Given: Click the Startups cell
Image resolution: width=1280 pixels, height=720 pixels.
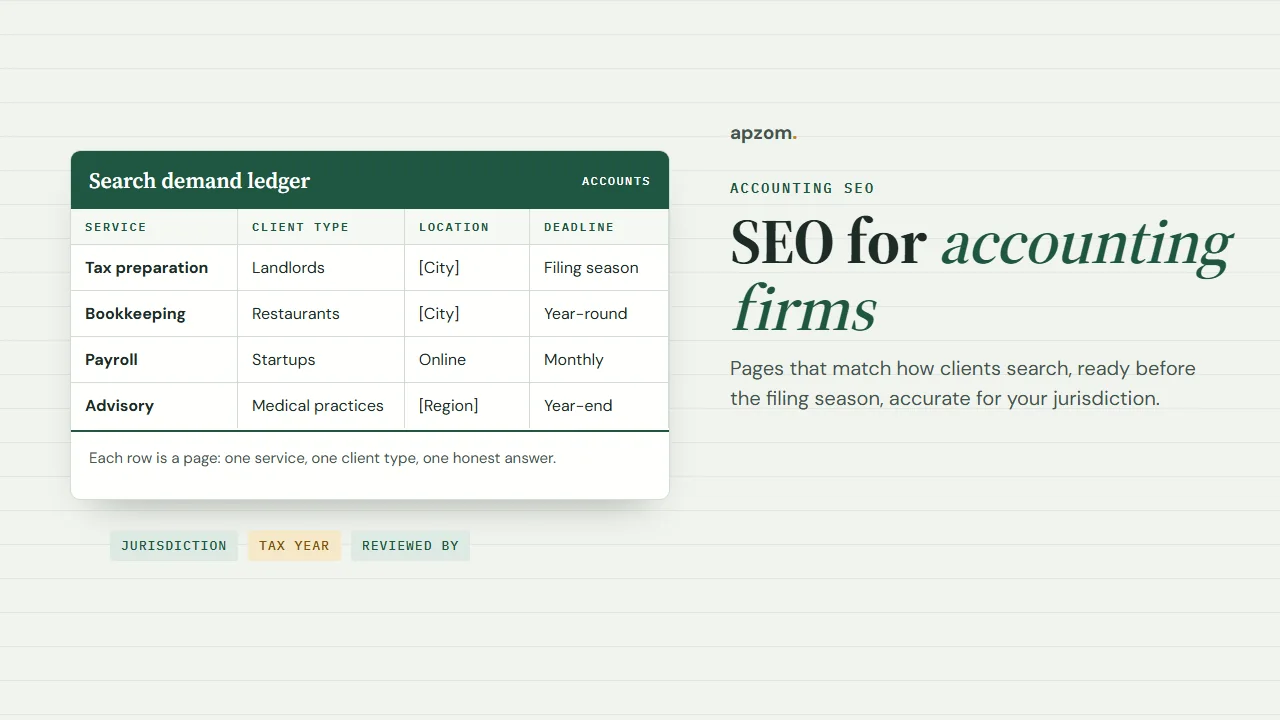Looking at the screenshot, I should pyautogui.click(x=321, y=360).
